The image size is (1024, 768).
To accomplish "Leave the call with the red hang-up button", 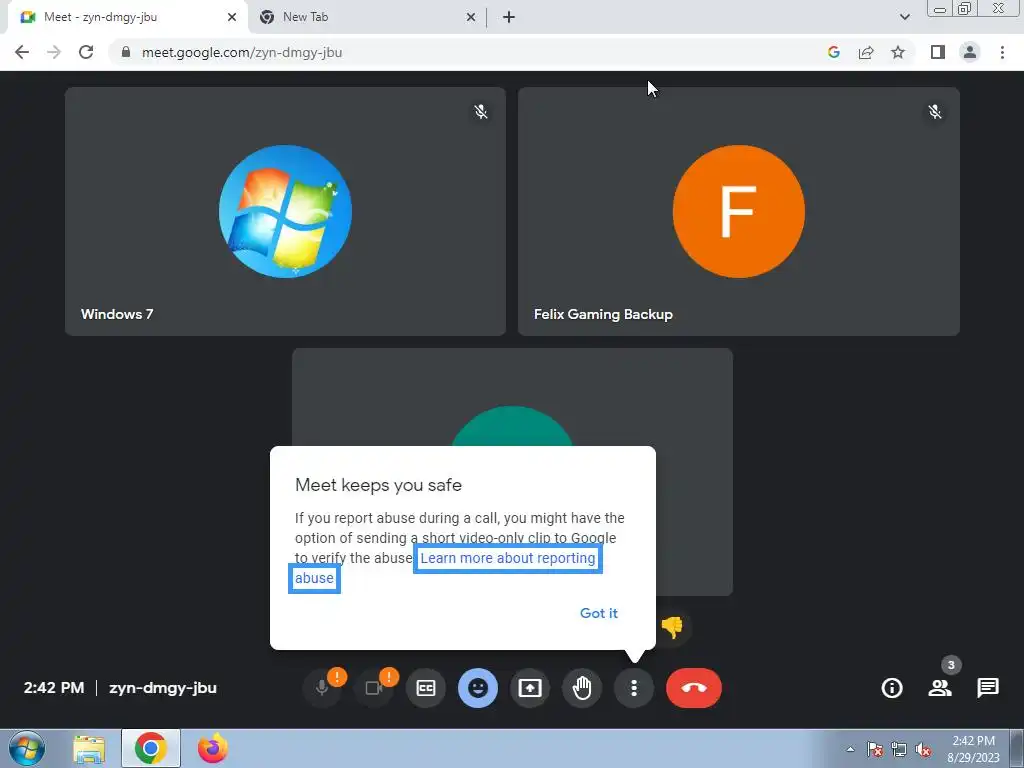I will coord(694,688).
